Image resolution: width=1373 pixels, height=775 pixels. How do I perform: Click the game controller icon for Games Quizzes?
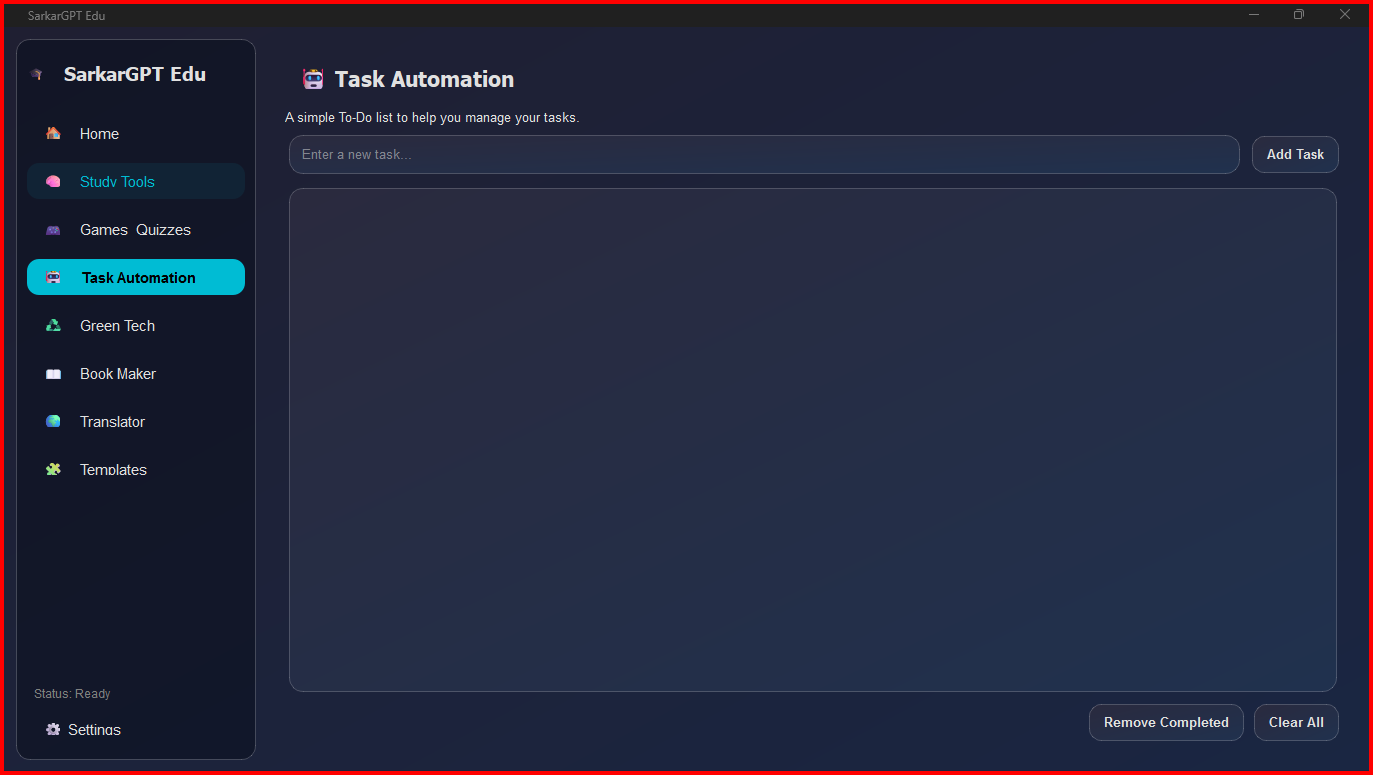coord(53,229)
